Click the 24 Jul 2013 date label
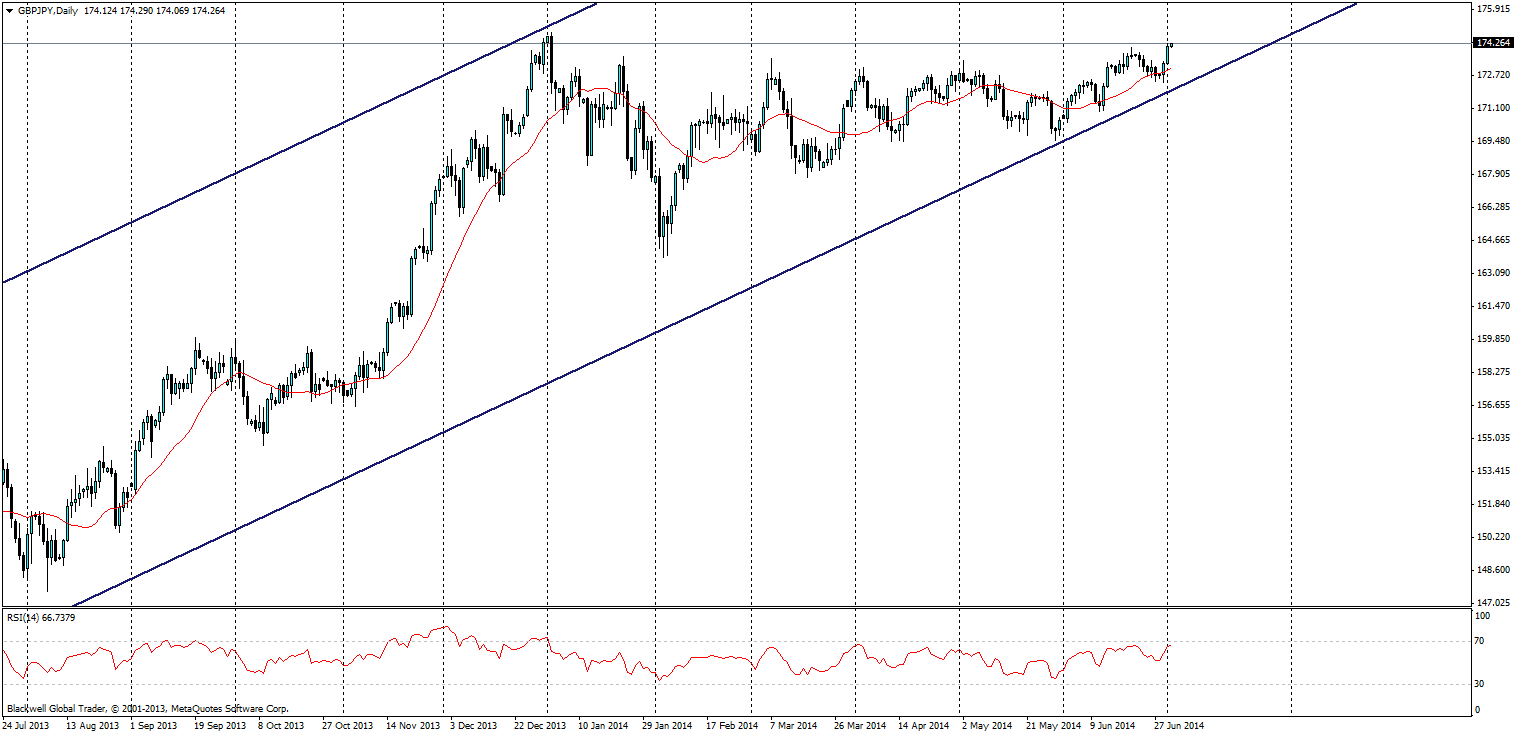This screenshot has height=734, width=1514. [25, 727]
